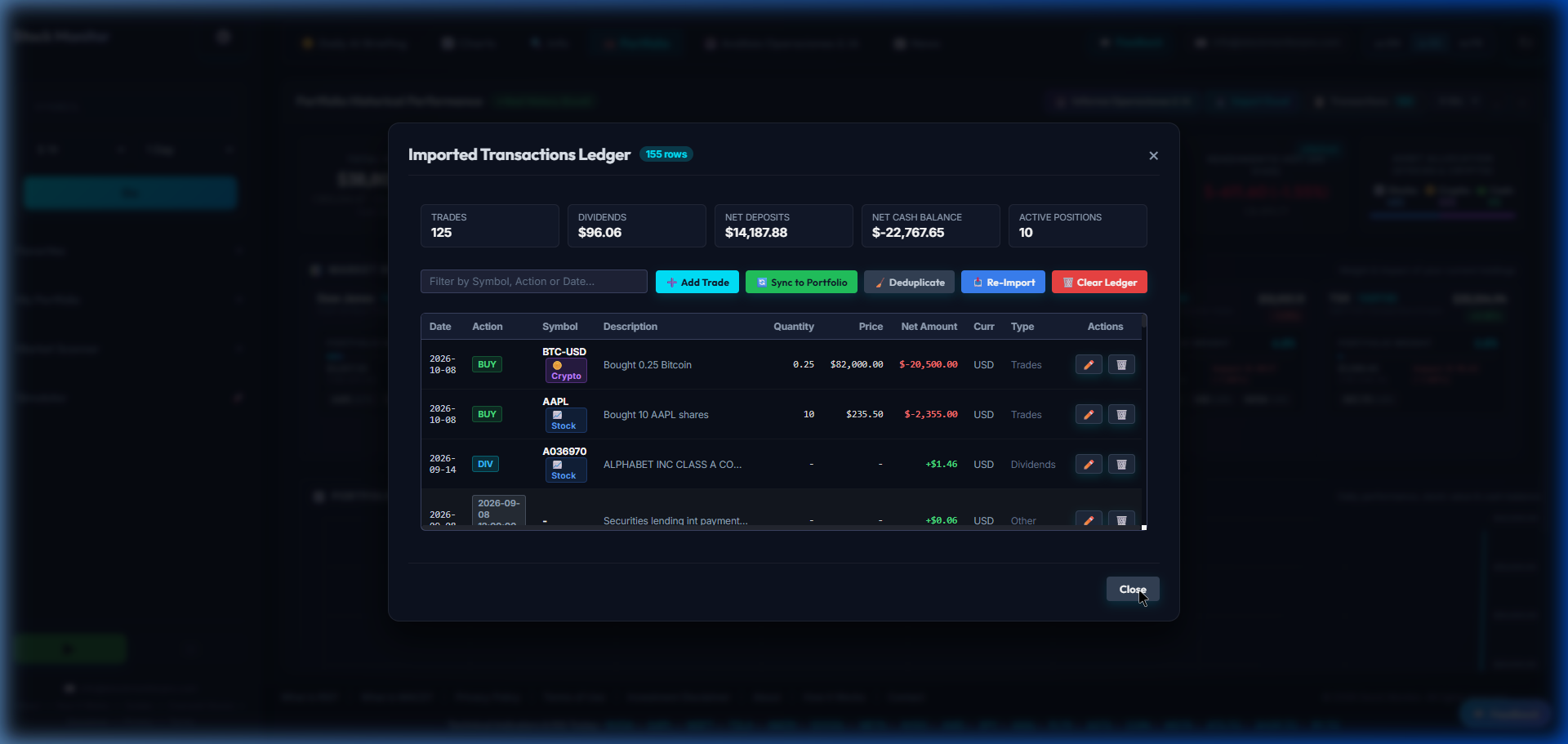Sync ledger to Portfolio

801,282
